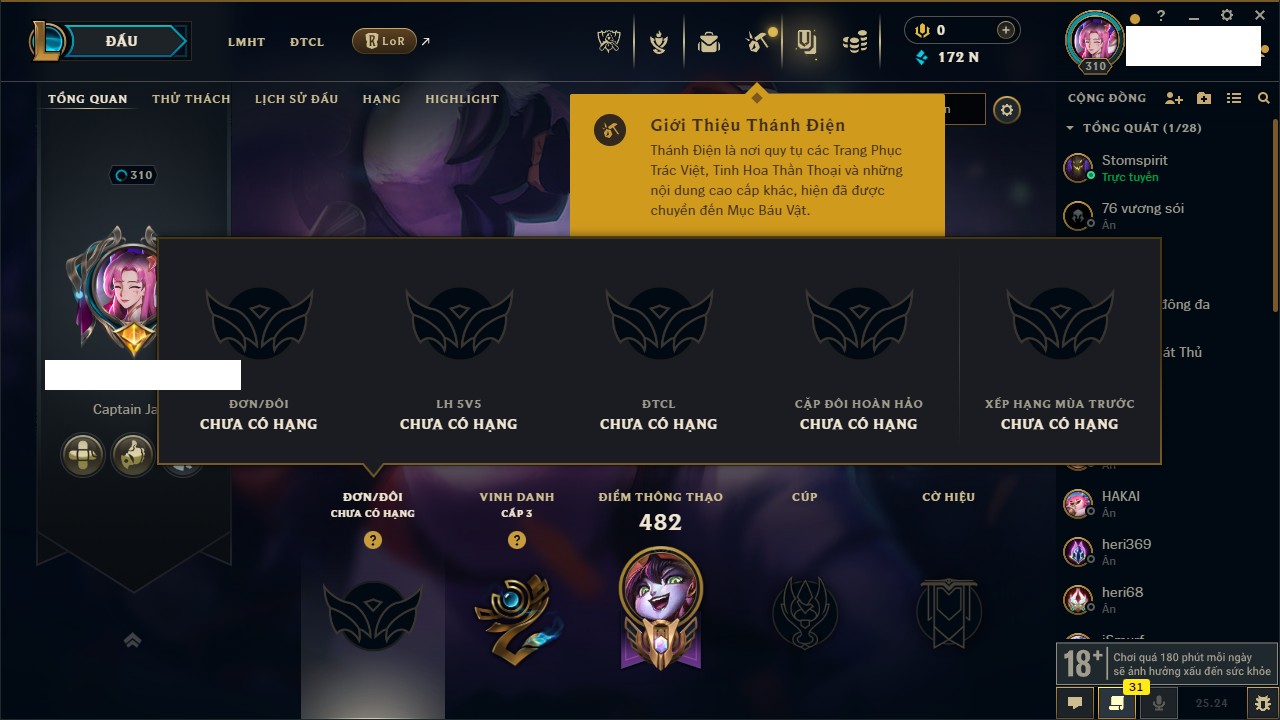Click the ĐẤU play button
Screen dimensions: 1280x720
coord(121,41)
